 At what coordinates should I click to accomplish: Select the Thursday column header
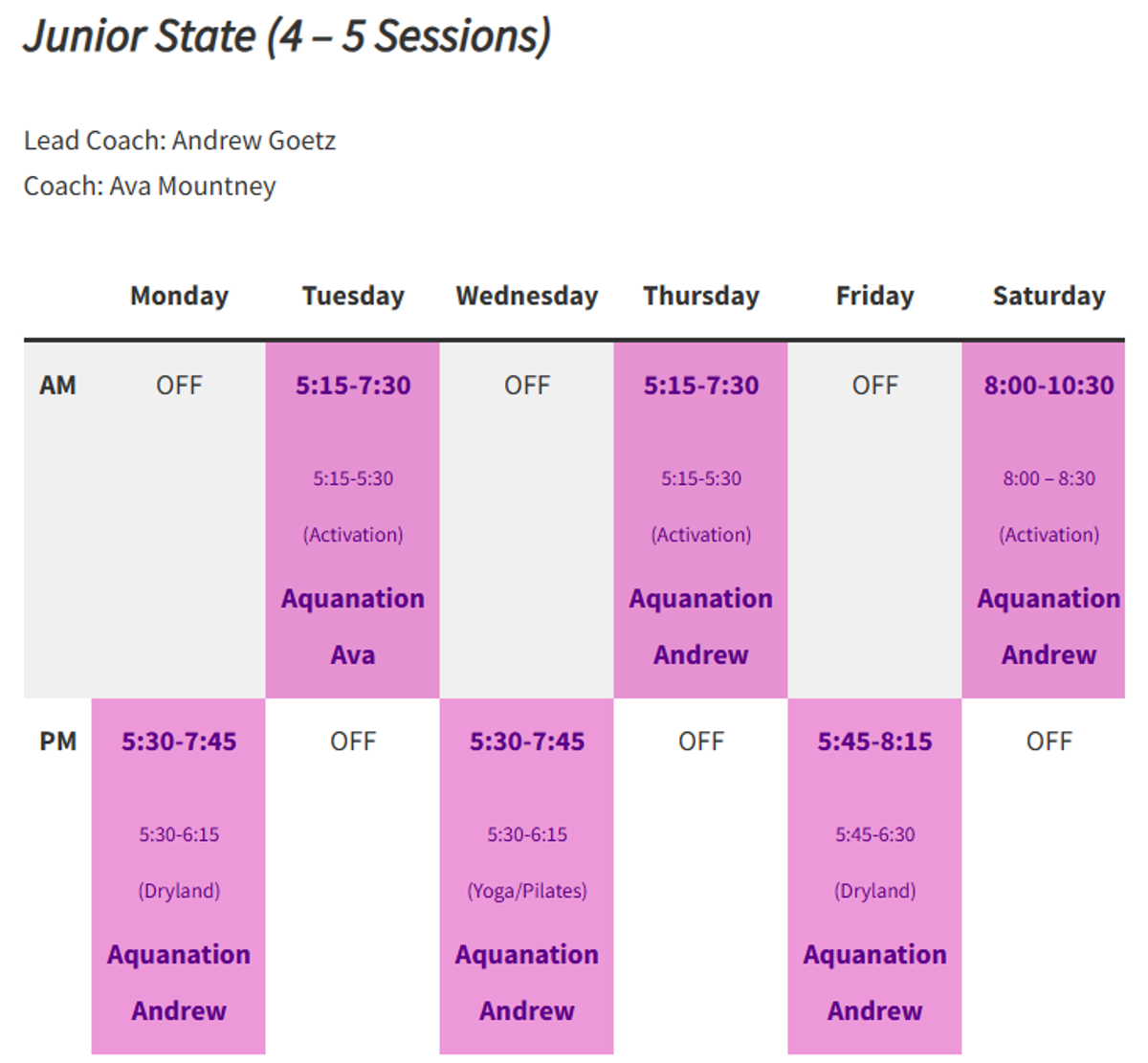coord(701,296)
